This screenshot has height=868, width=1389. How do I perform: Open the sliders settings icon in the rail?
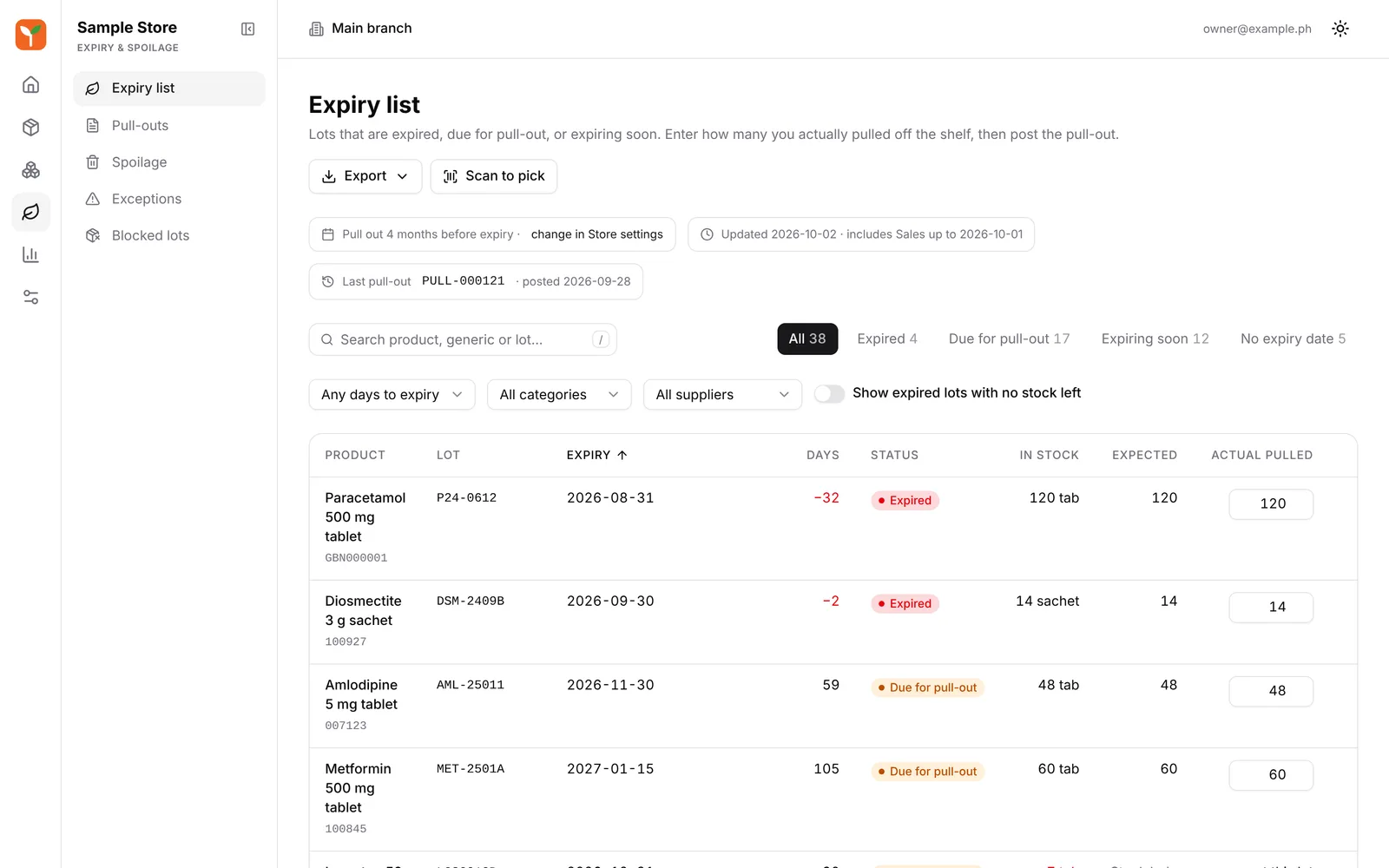point(30,297)
